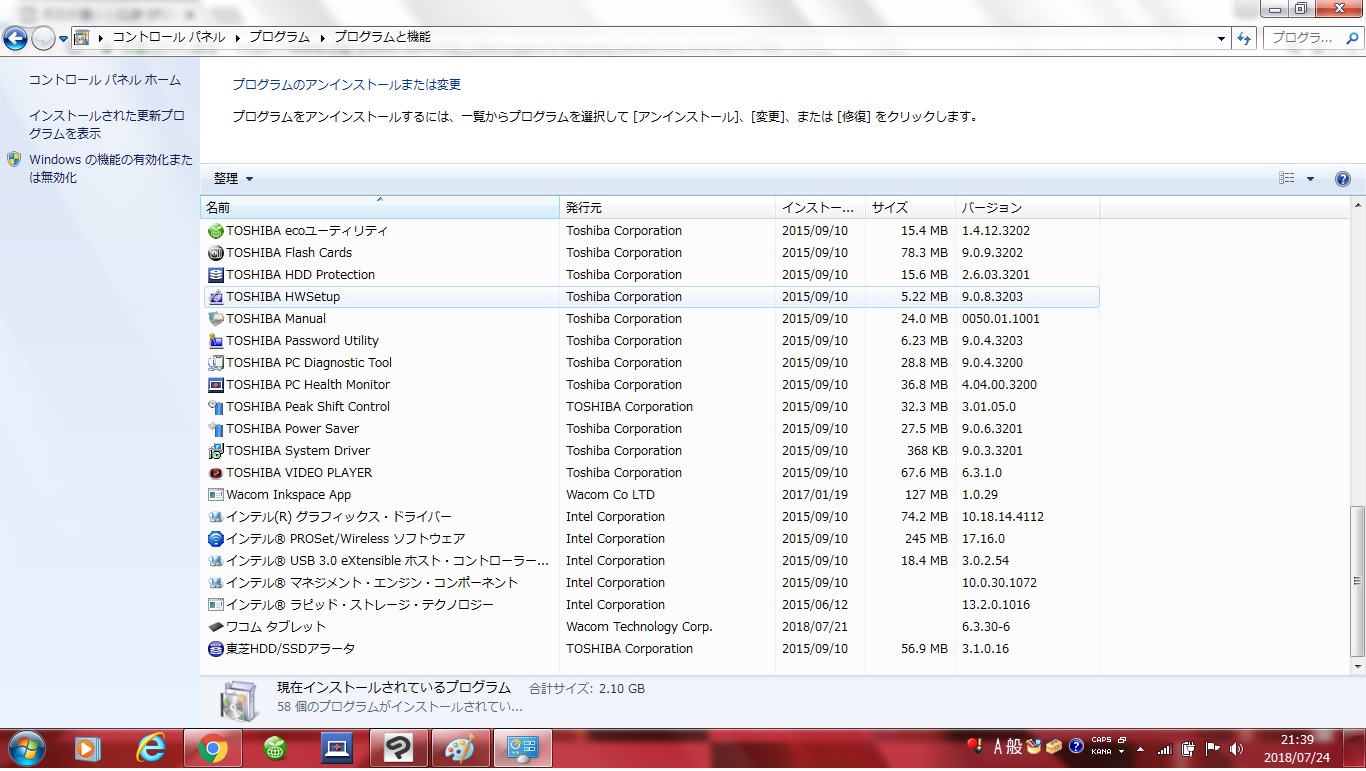This screenshot has width=1366, height=771.
Task: Open Windows の機能の有効化または無効化 link
Action: coord(111,169)
